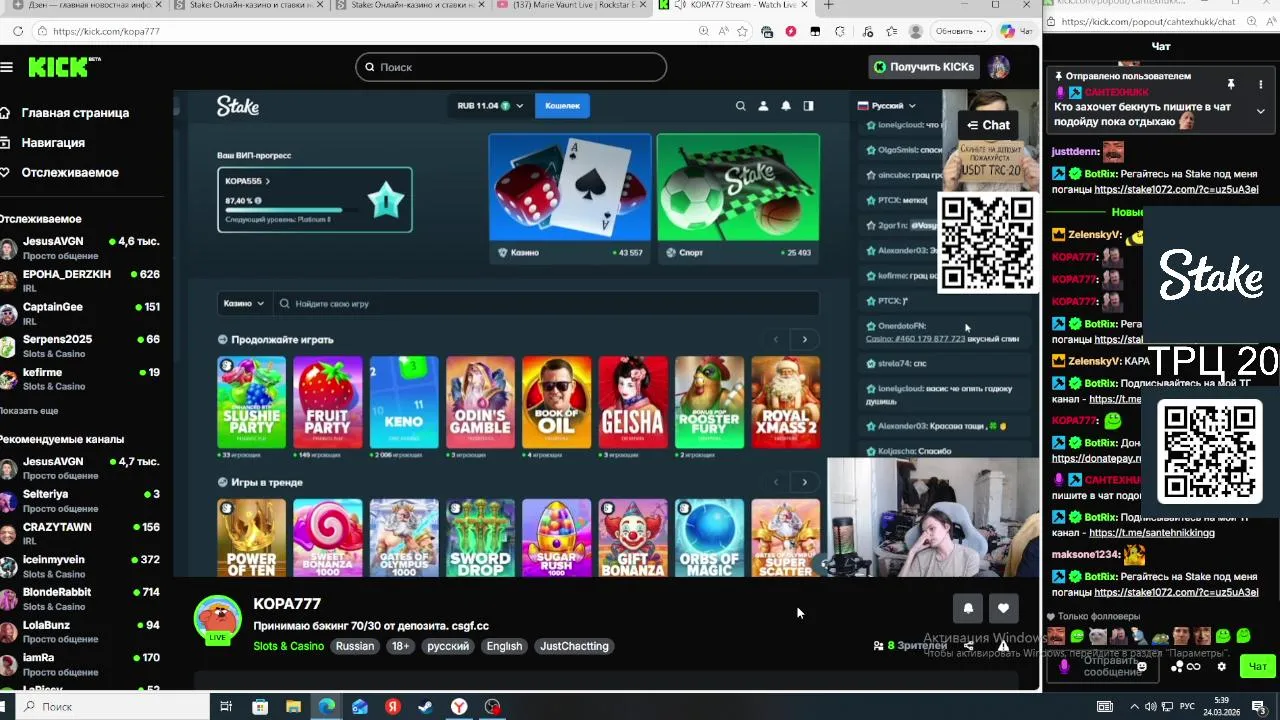The height and width of the screenshot is (720, 1280).
Task: Open a new browser tab
Action: point(828,6)
